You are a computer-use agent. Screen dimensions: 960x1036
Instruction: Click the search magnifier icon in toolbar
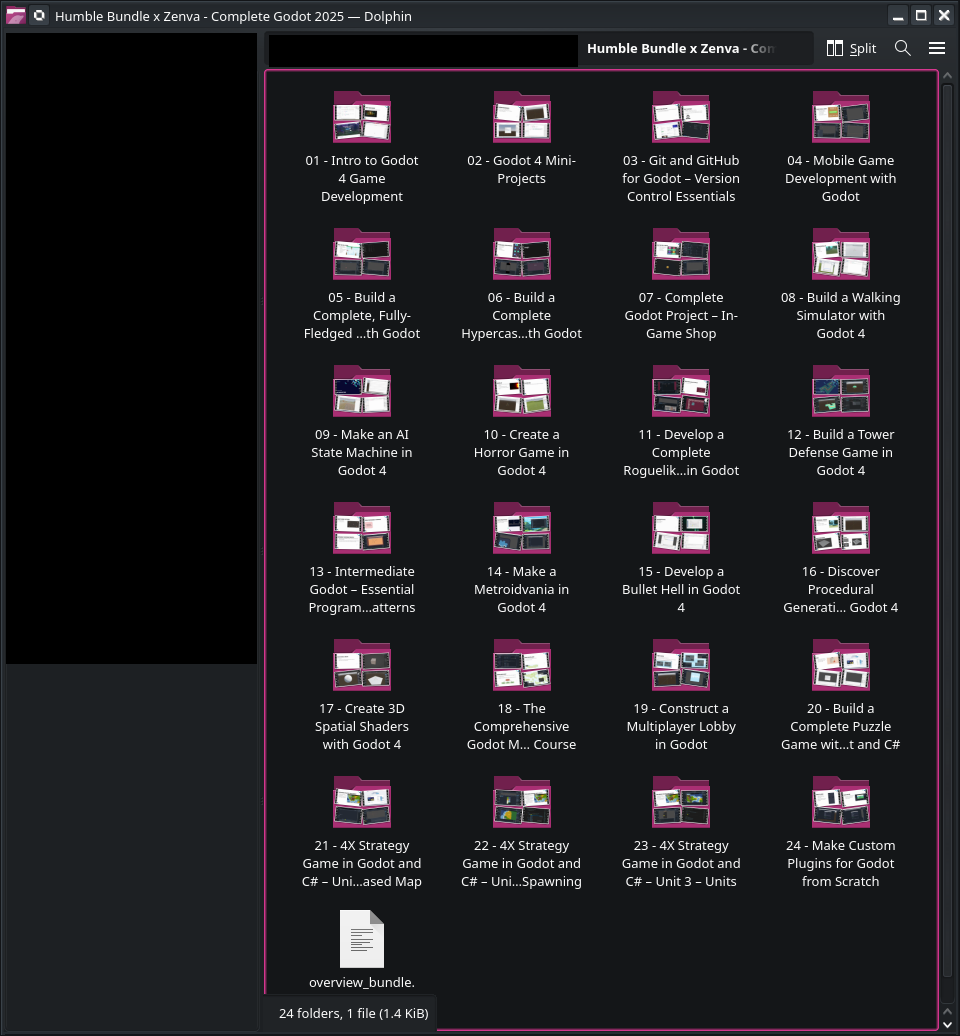coord(903,48)
